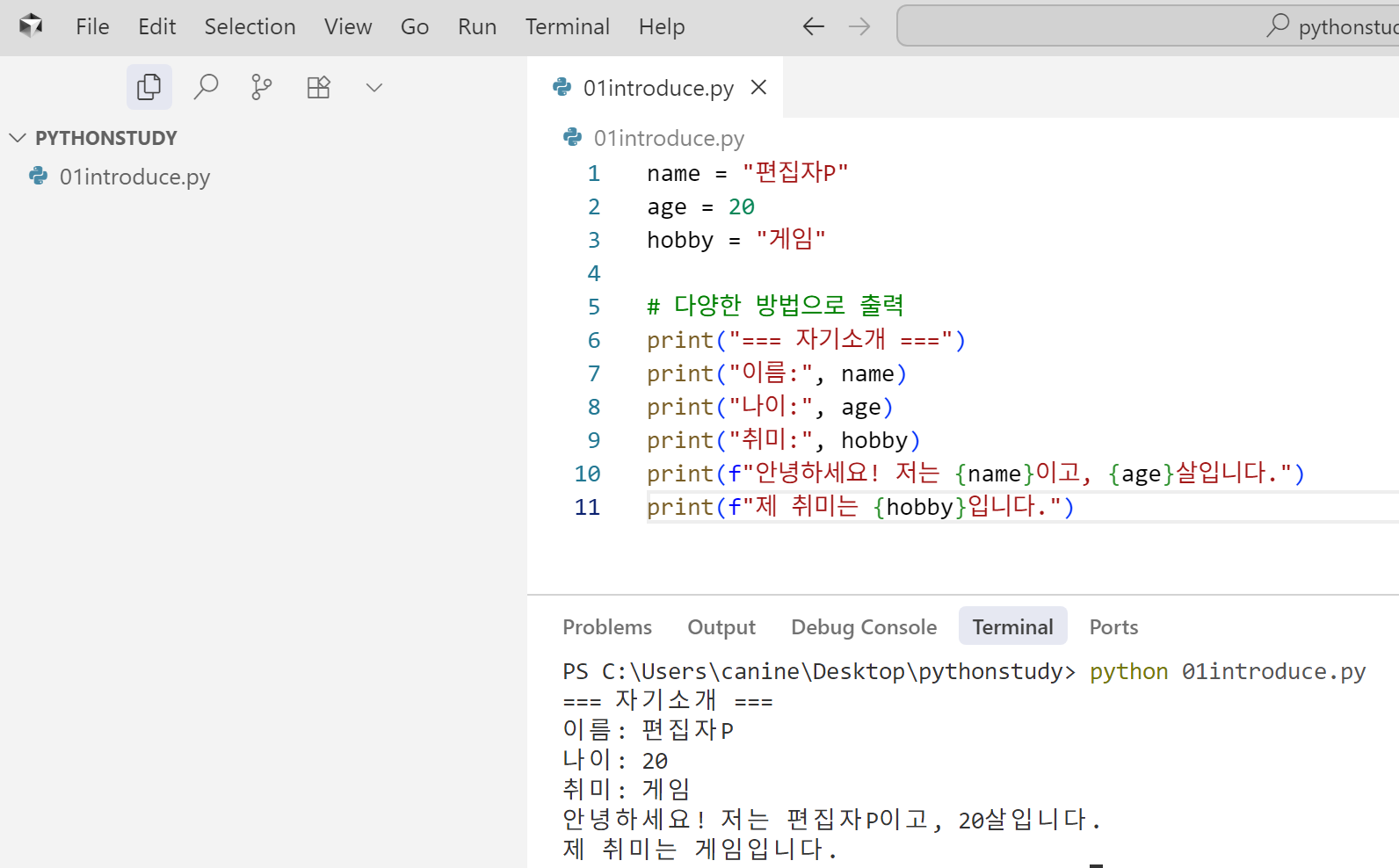Image resolution: width=1399 pixels, height=868 pixels.
Task: Select the Terminal panel tab
Action: pyautogui.click(x=1012, y=626)
